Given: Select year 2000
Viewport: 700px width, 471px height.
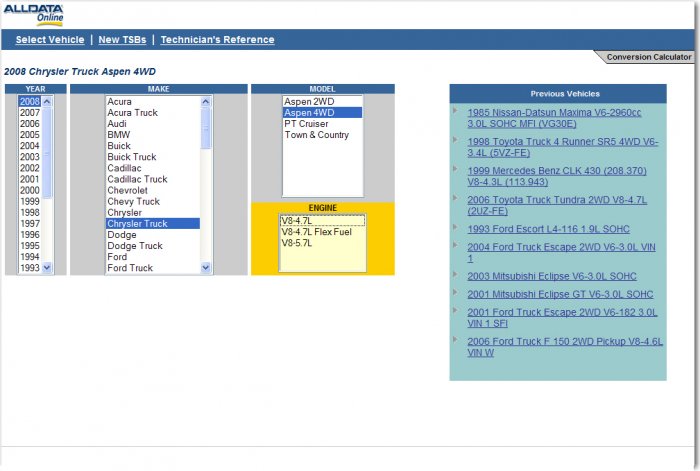Looking at the screenshot, I should [x=29, y=190].
